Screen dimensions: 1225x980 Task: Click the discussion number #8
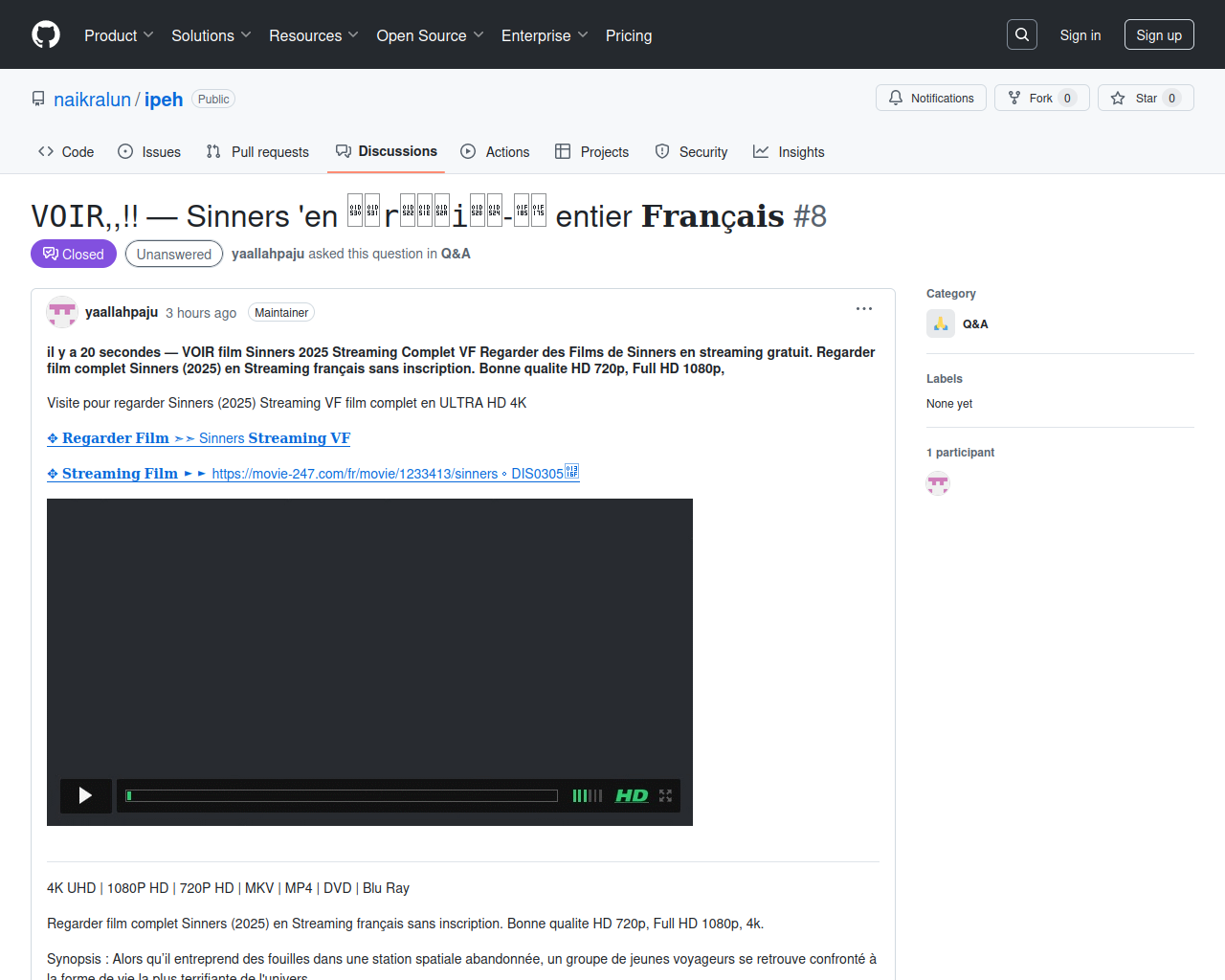click(x=811, y=216)
